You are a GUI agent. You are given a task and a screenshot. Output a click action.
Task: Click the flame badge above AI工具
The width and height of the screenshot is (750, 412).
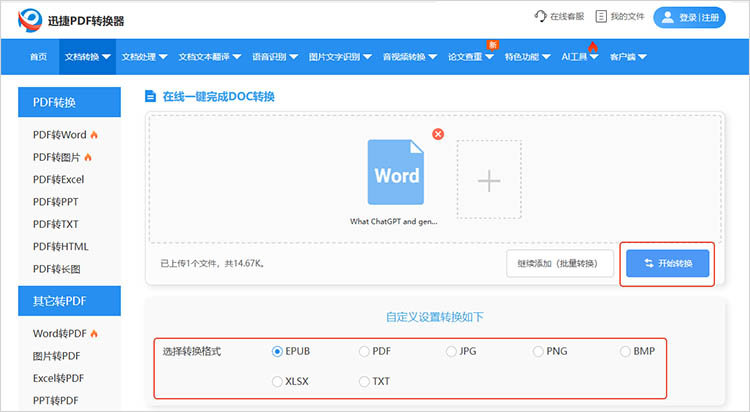tap(593, 46)
